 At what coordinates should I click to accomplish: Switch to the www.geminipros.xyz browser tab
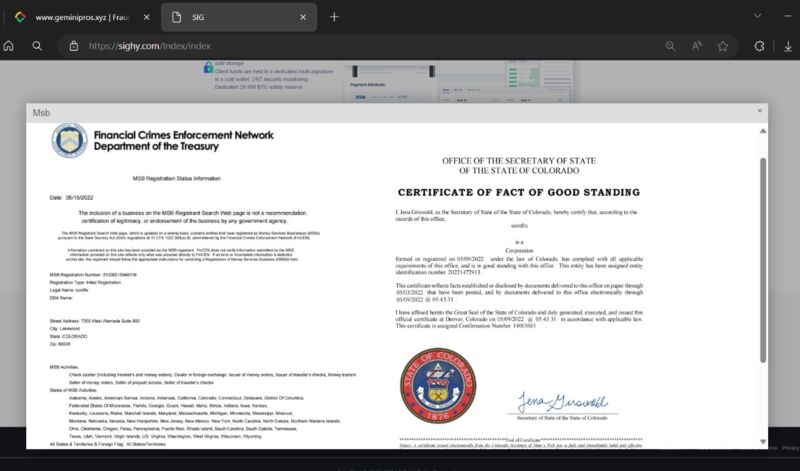[82, 17]
